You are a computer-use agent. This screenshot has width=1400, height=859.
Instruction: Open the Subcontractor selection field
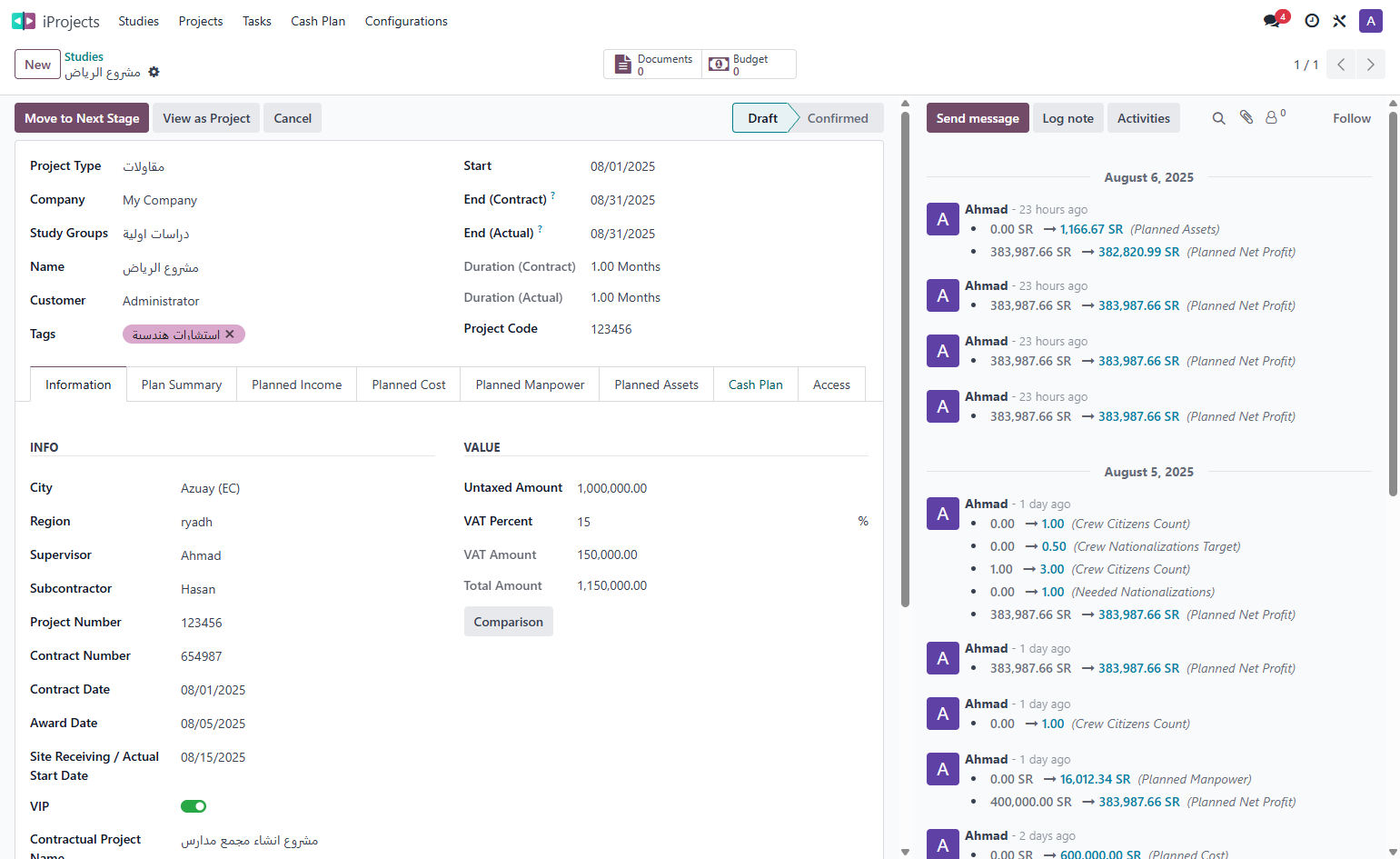click(x=307, y=589)
